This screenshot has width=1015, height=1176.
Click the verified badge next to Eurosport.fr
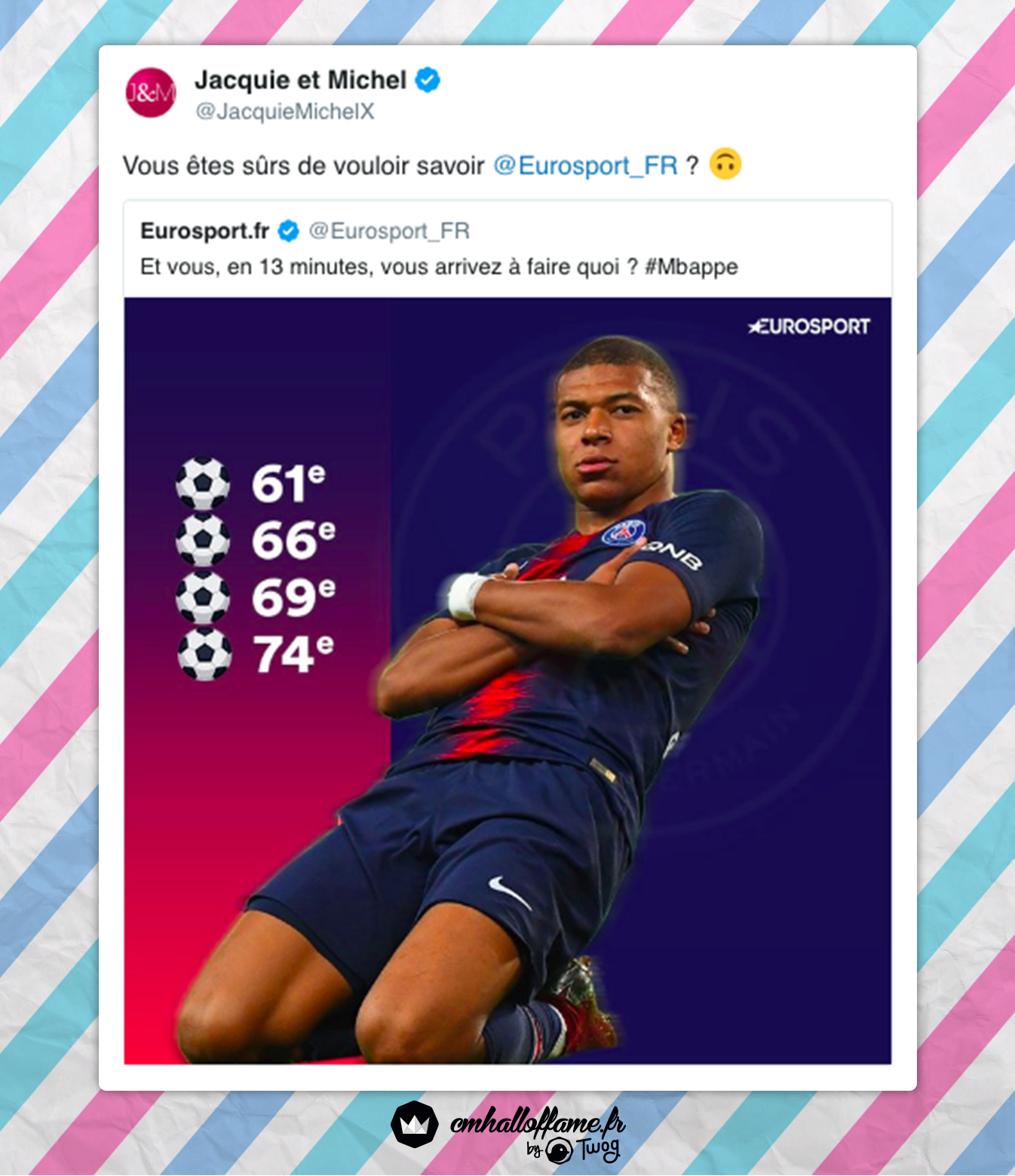tap(288, 231)
